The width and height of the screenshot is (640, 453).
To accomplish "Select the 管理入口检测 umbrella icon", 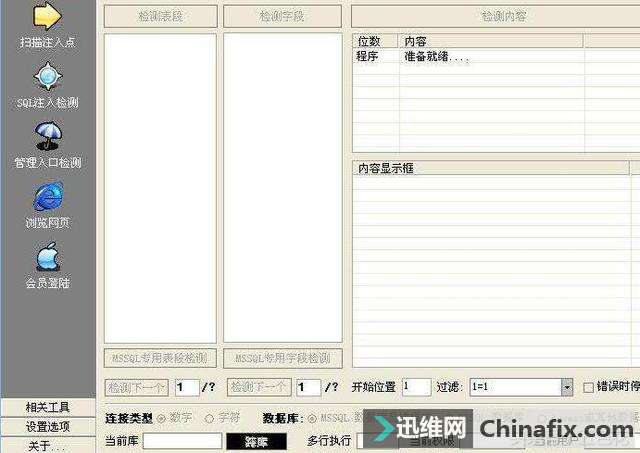I will pos(47,136).
